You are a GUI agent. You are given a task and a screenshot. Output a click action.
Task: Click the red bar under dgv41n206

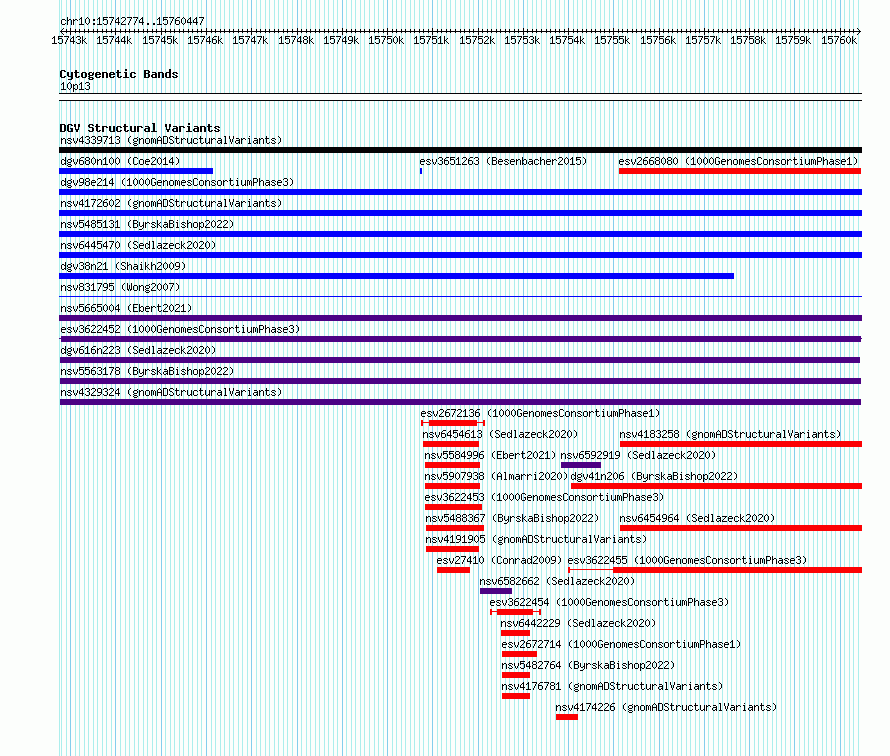[716, 486]
